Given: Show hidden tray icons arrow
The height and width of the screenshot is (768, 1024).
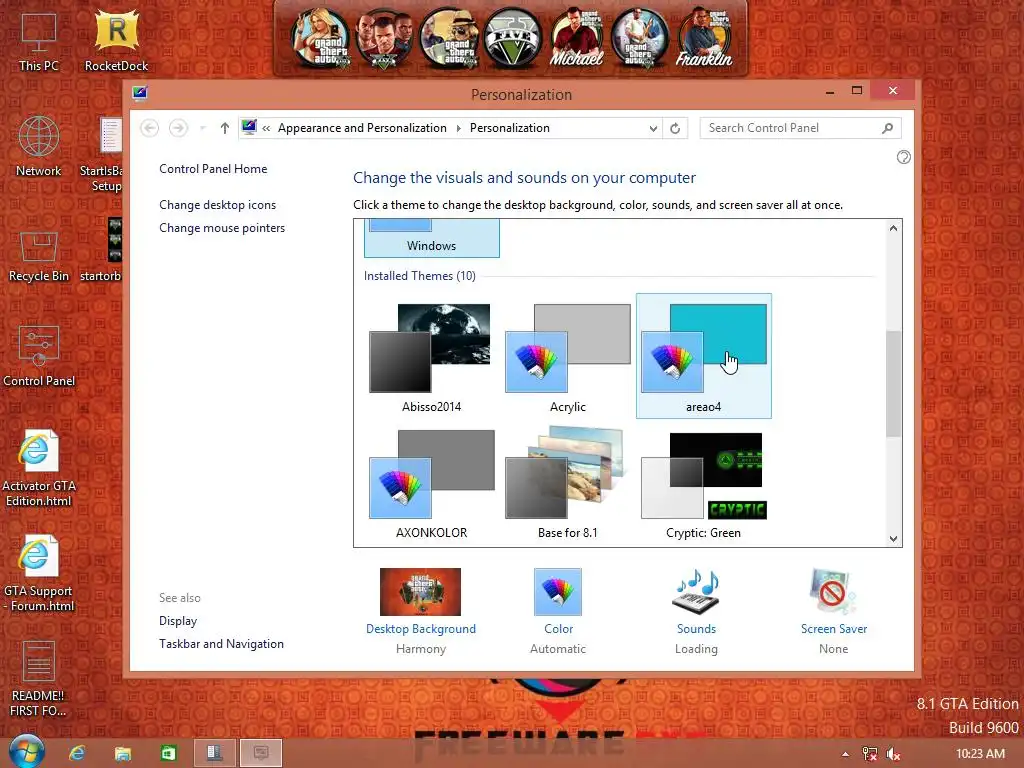Looking at the screenshot, I should (845, 754).
